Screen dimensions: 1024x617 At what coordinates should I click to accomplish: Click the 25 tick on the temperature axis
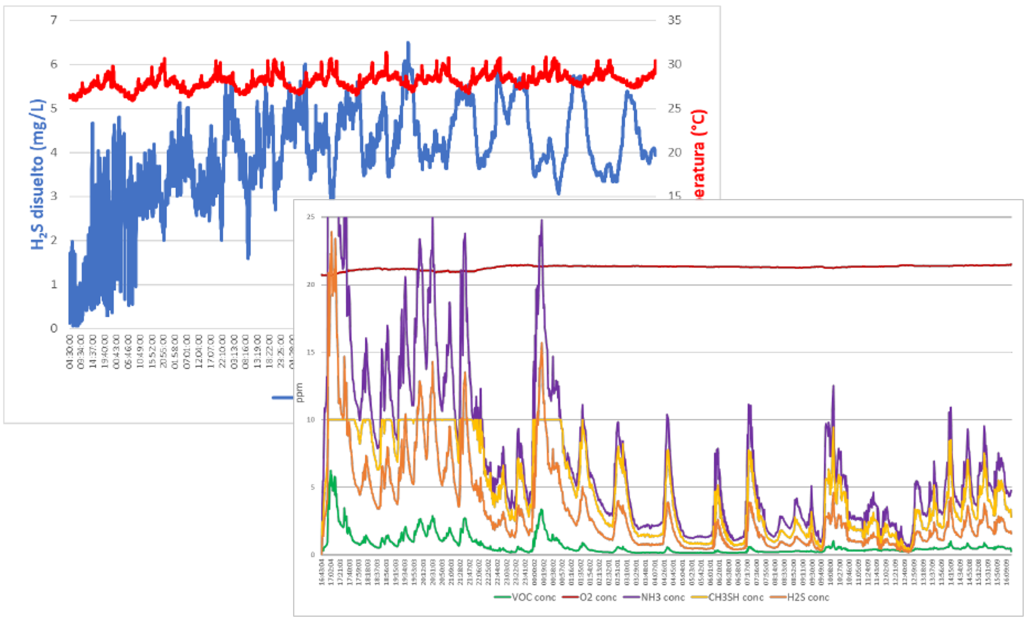click(675, 108)
